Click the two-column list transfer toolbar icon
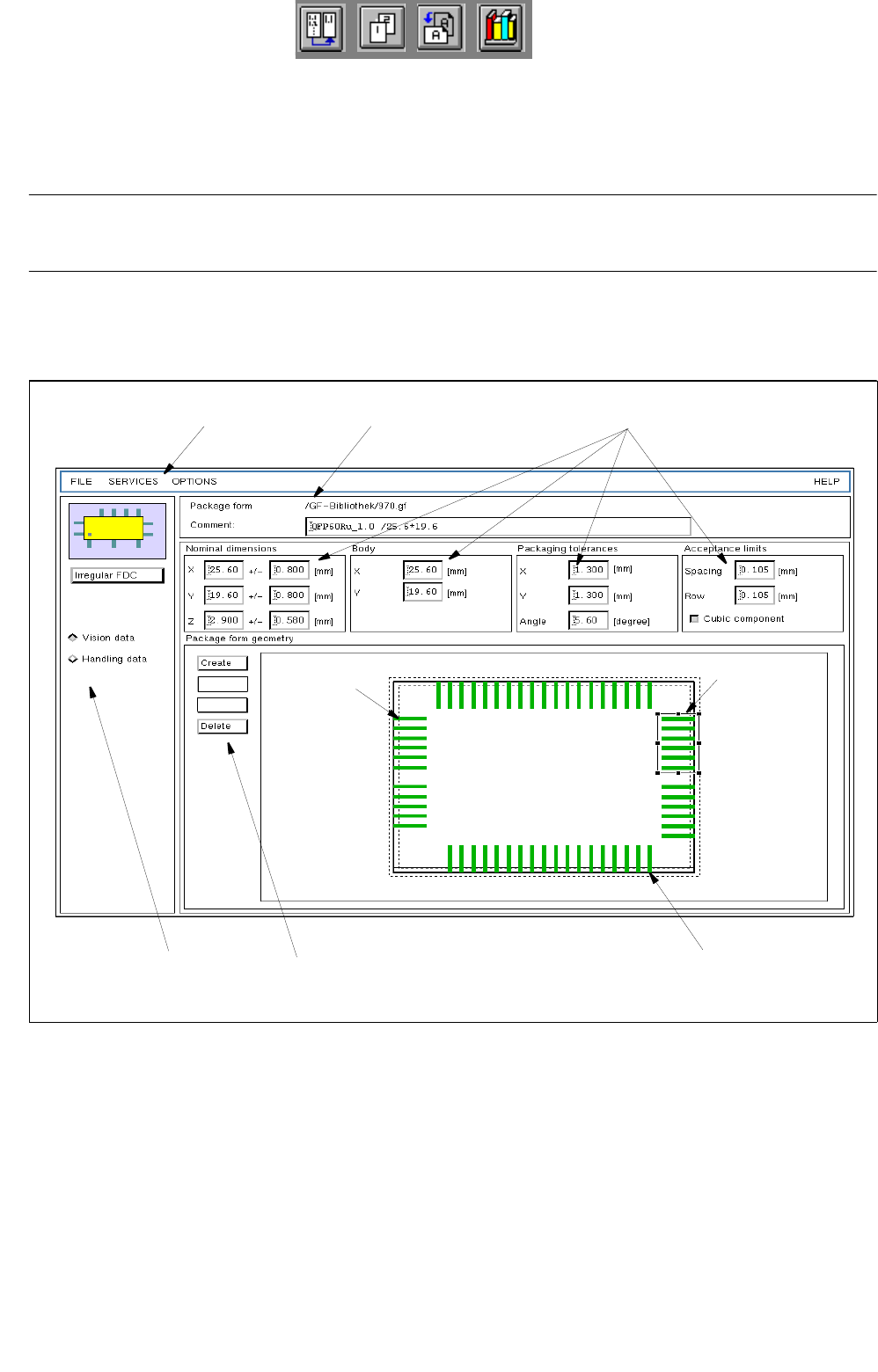This screenshot has height=1372, width=878. tap(321, 28)
